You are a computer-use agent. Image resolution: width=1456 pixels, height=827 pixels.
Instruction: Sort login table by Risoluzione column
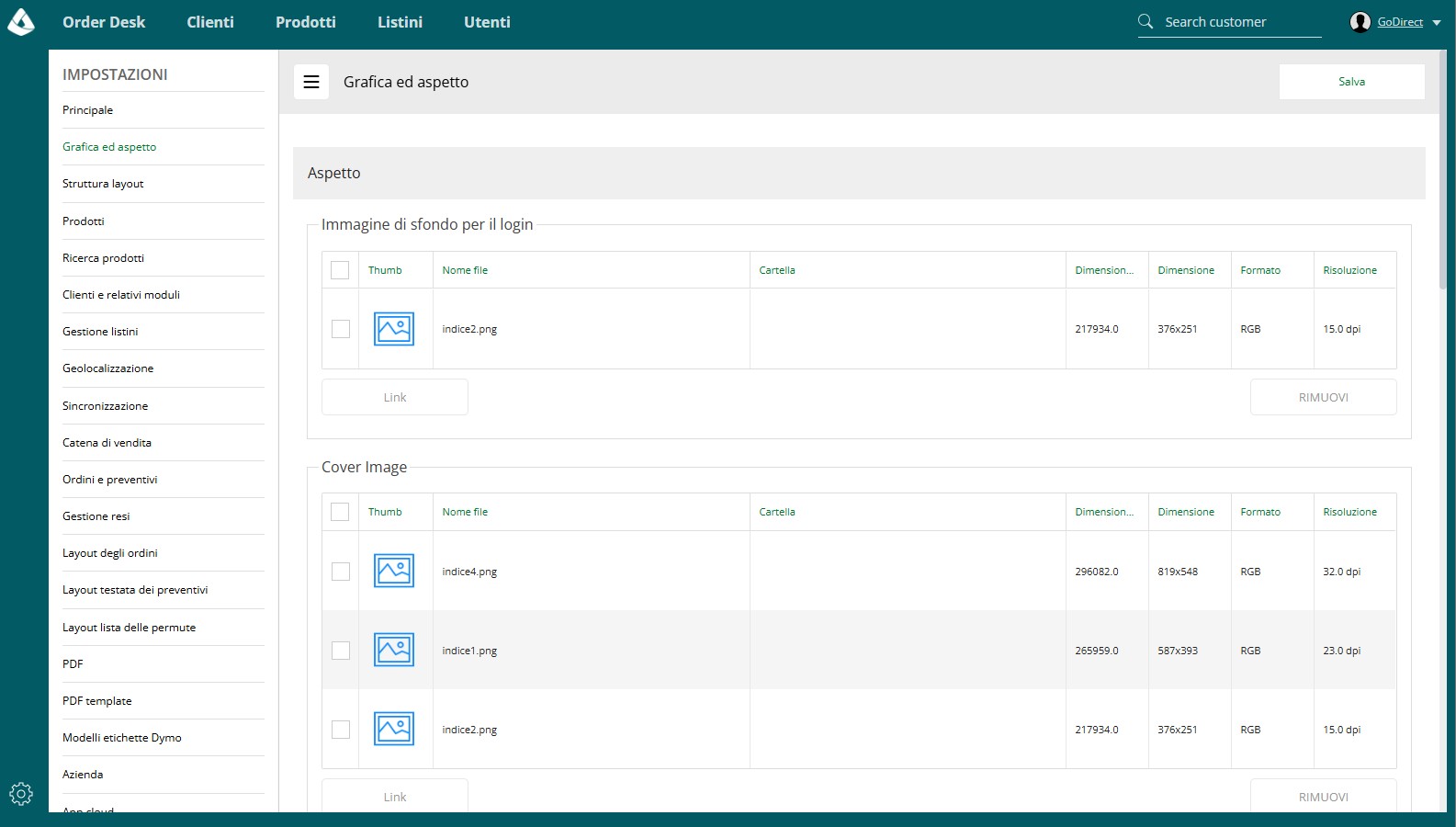[x=1349, y=270]
